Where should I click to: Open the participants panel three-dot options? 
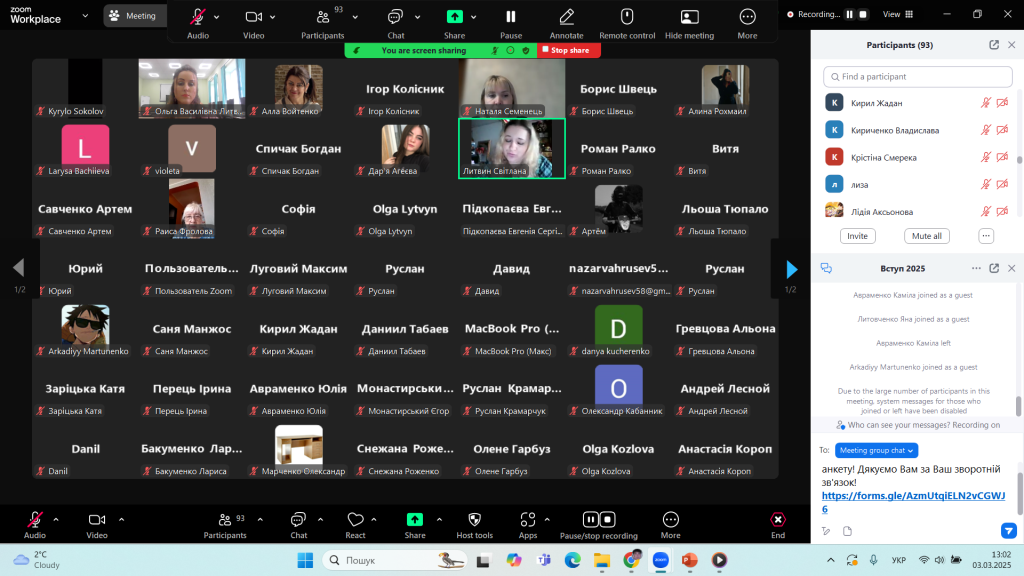(x=986, y=236)
